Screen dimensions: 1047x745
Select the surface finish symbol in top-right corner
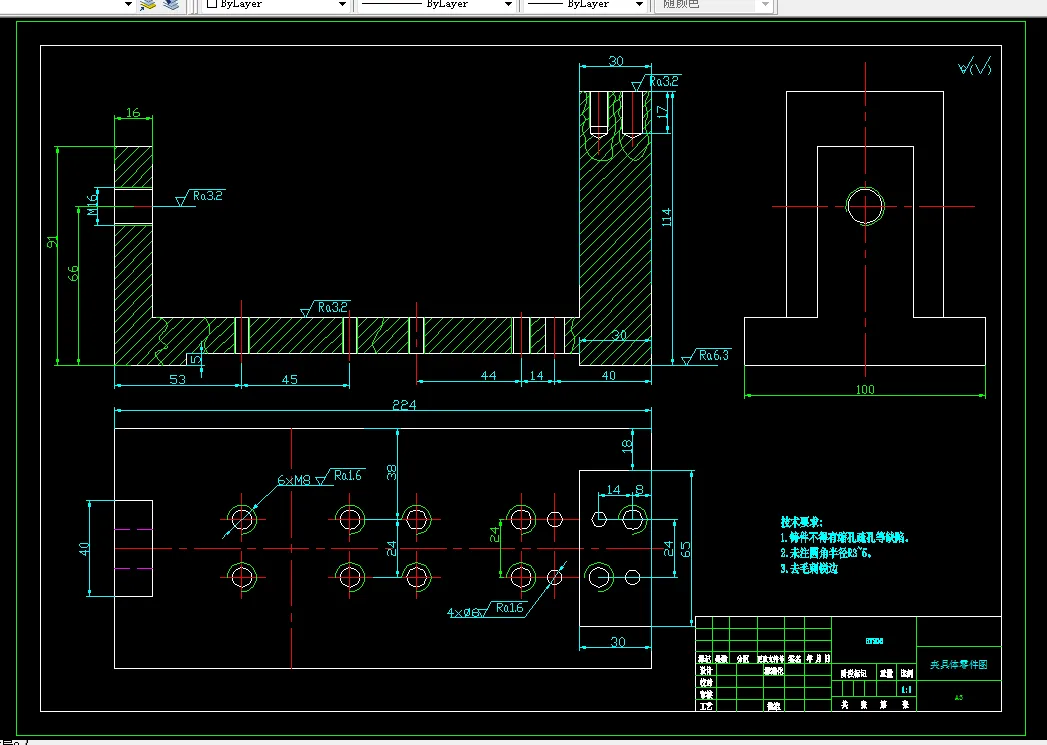pyautogui.click(x=974, y=68)
